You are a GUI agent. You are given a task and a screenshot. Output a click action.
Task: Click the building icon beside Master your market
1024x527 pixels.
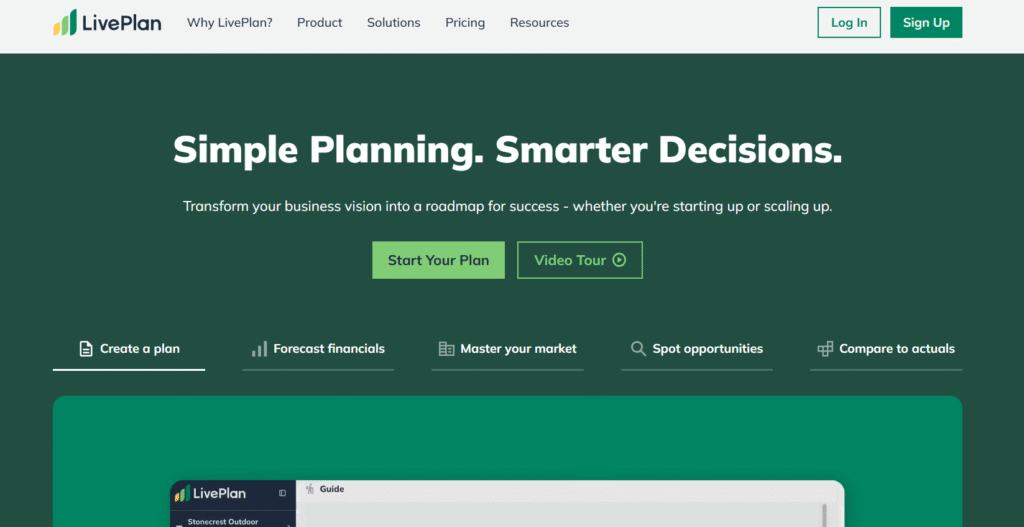446,349
